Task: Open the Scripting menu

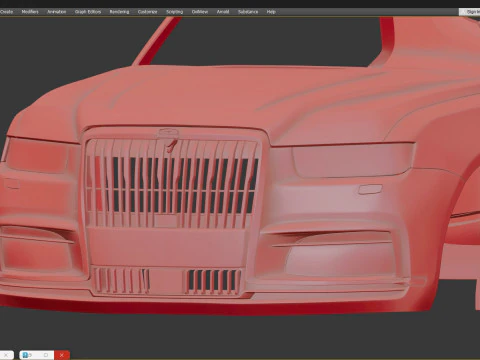Action: coord(175,12)
